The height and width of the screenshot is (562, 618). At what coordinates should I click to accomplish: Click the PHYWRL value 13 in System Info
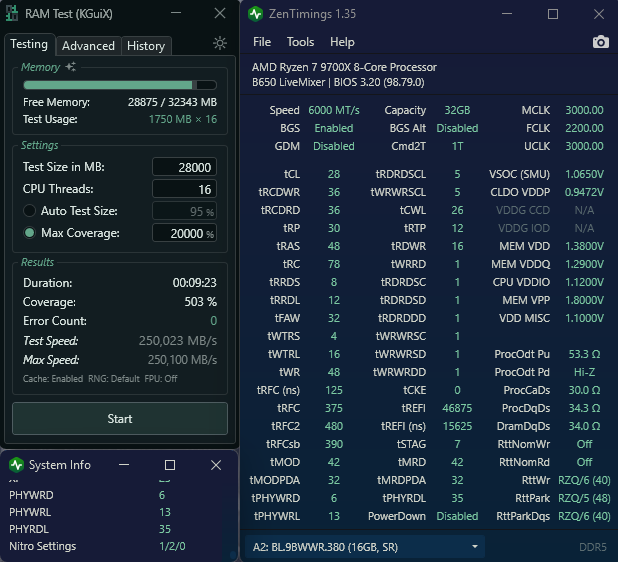(165, 512)
